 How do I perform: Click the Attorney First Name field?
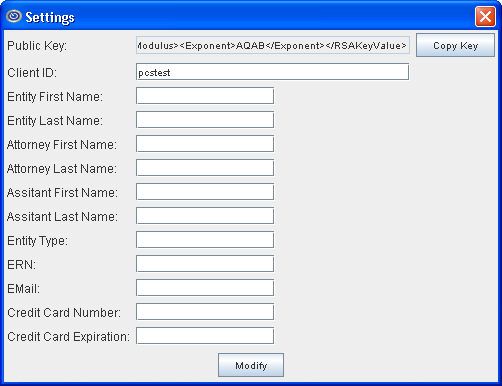[205, 144]
